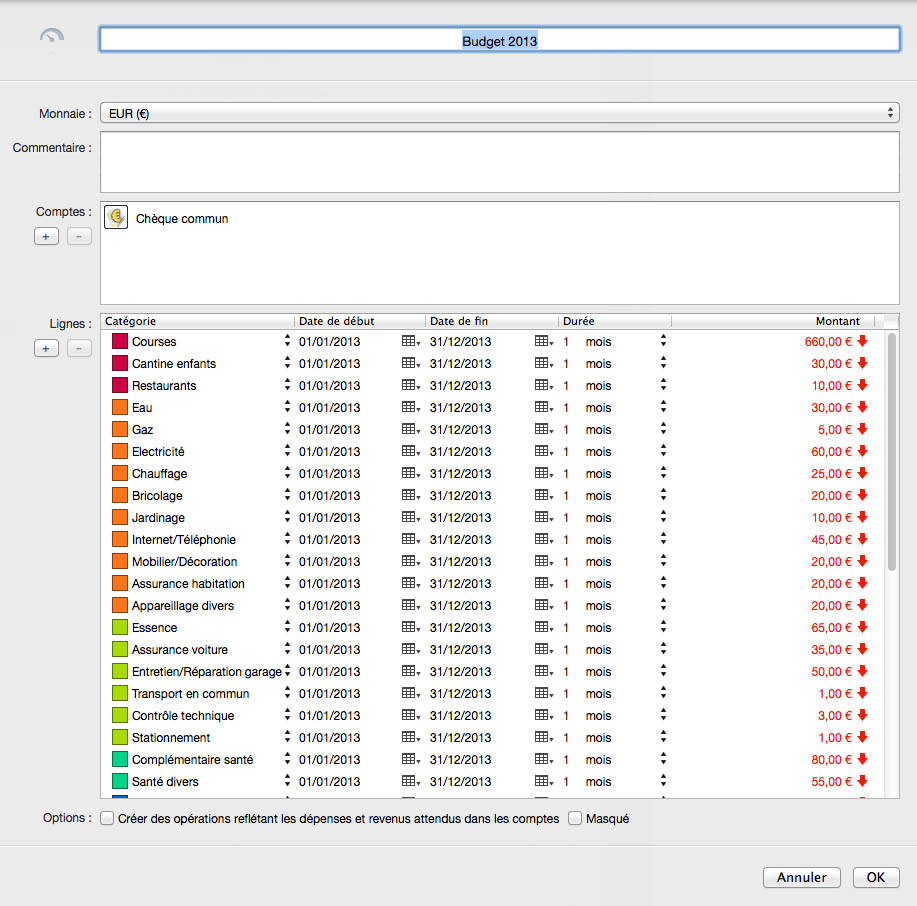Viewport: 917px width, 906px height.
Task: Click the Budget 2013 title field
Action: tap(499, 40)
